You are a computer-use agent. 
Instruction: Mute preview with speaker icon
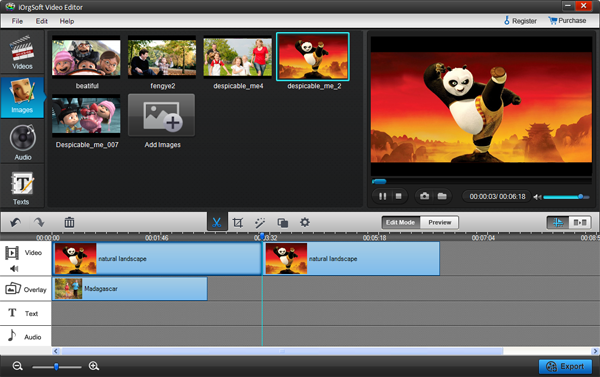537,197
